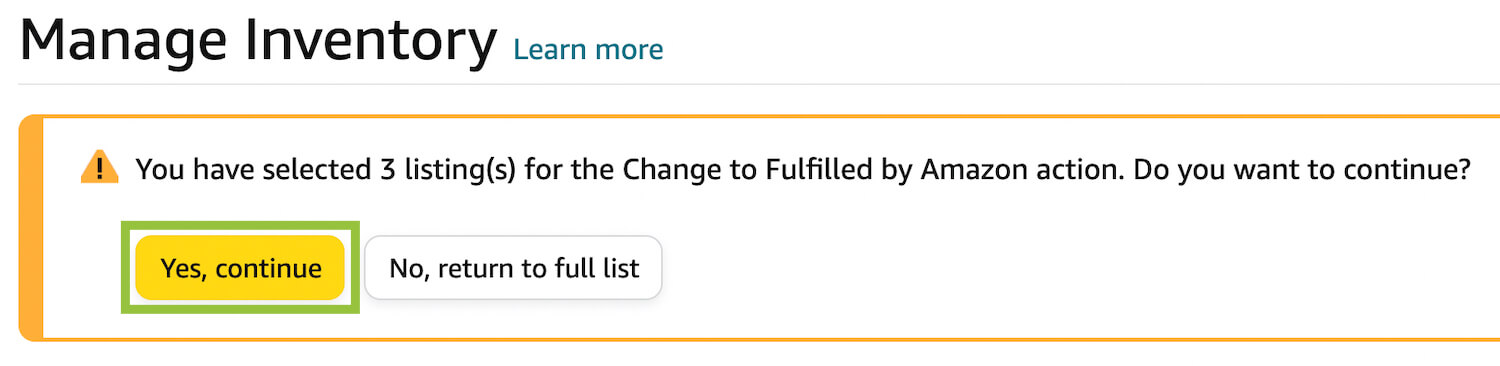The height and width of the screenshot is (366, 1500).
Task: Click the white No, return button
Action: (x=514, y=268)
